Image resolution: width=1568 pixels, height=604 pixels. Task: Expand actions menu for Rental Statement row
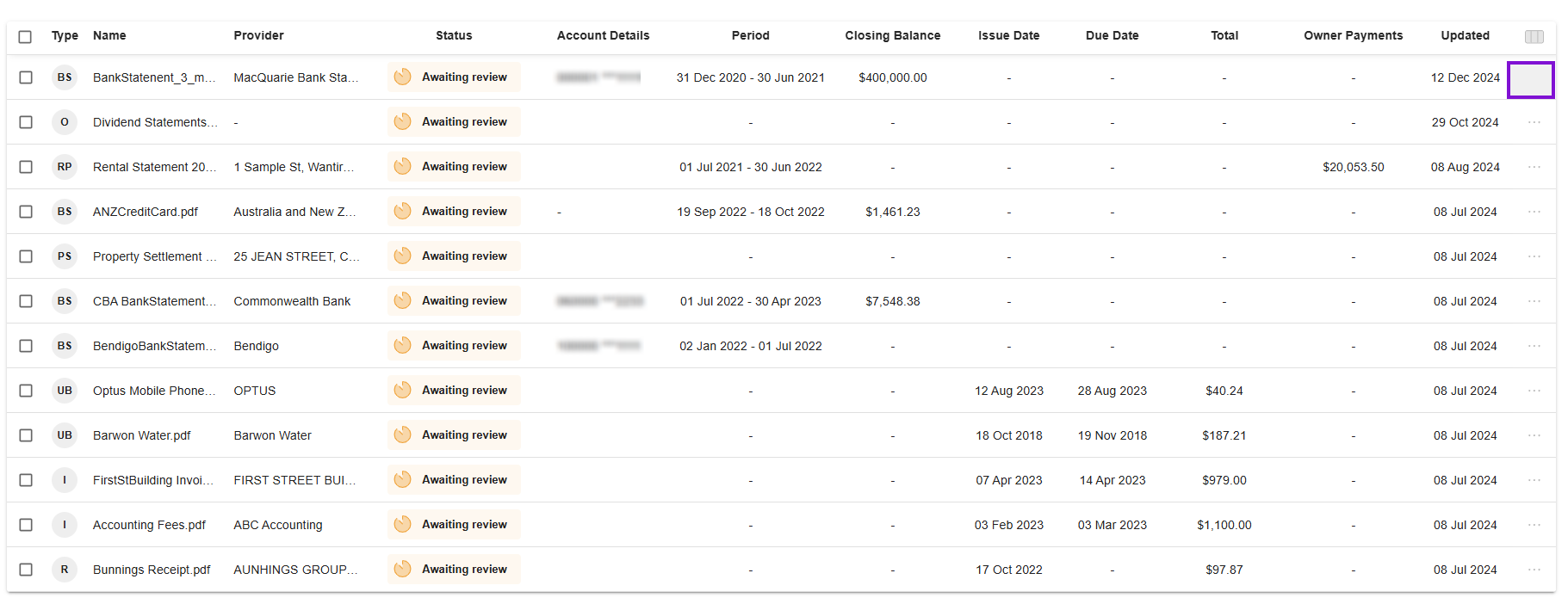1534,167
